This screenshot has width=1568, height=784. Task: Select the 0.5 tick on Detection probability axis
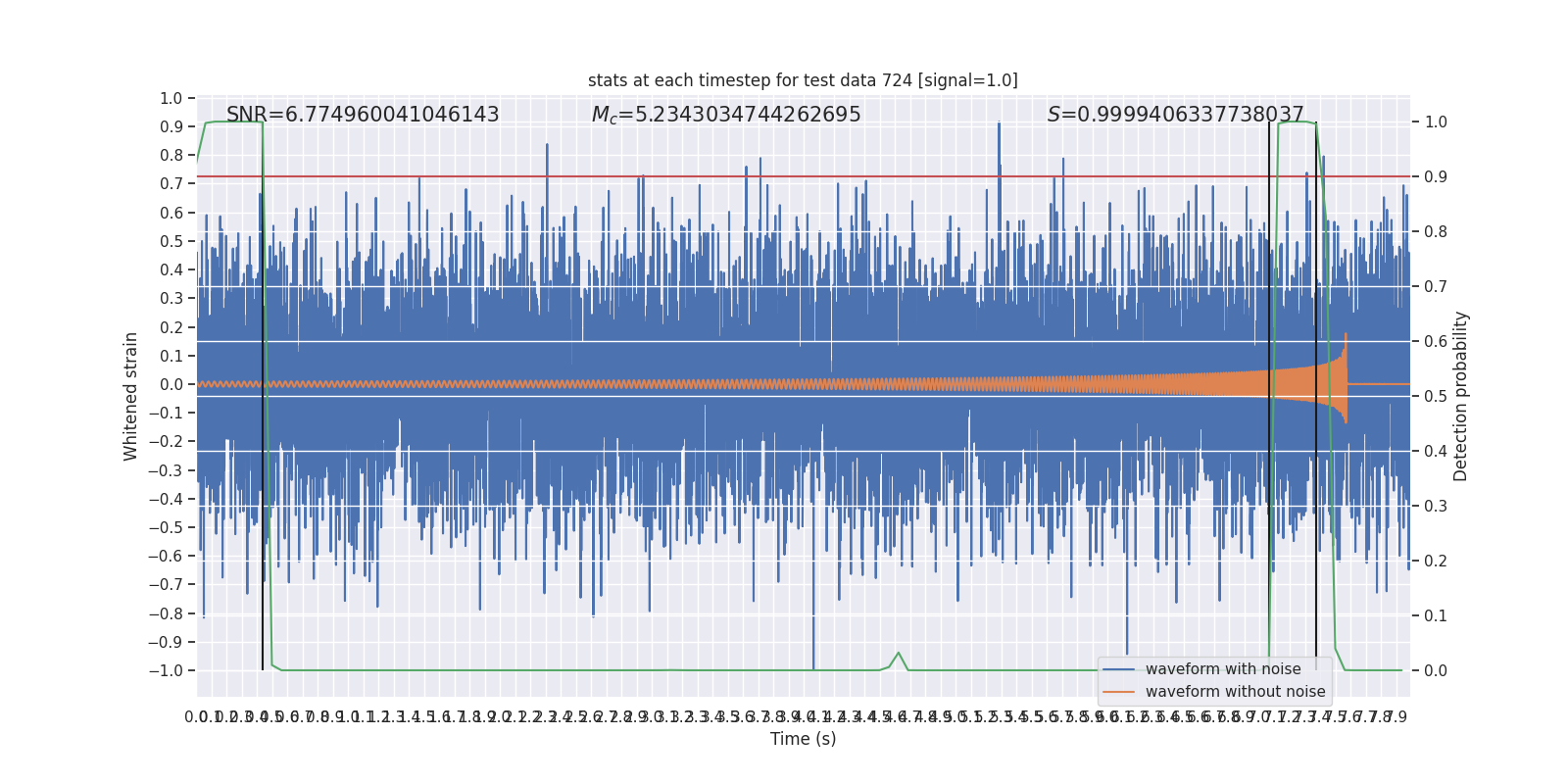tap(1436, 397)
